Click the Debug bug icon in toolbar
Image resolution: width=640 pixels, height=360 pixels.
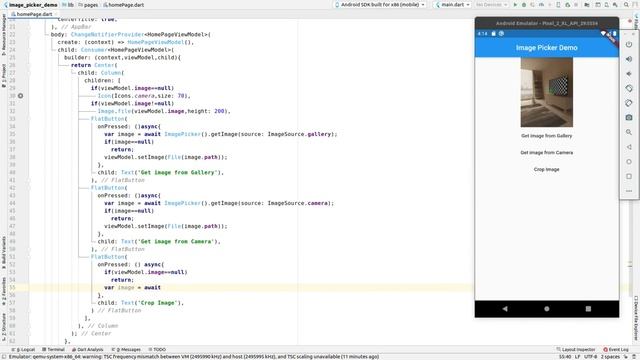(x=524, y=5)
